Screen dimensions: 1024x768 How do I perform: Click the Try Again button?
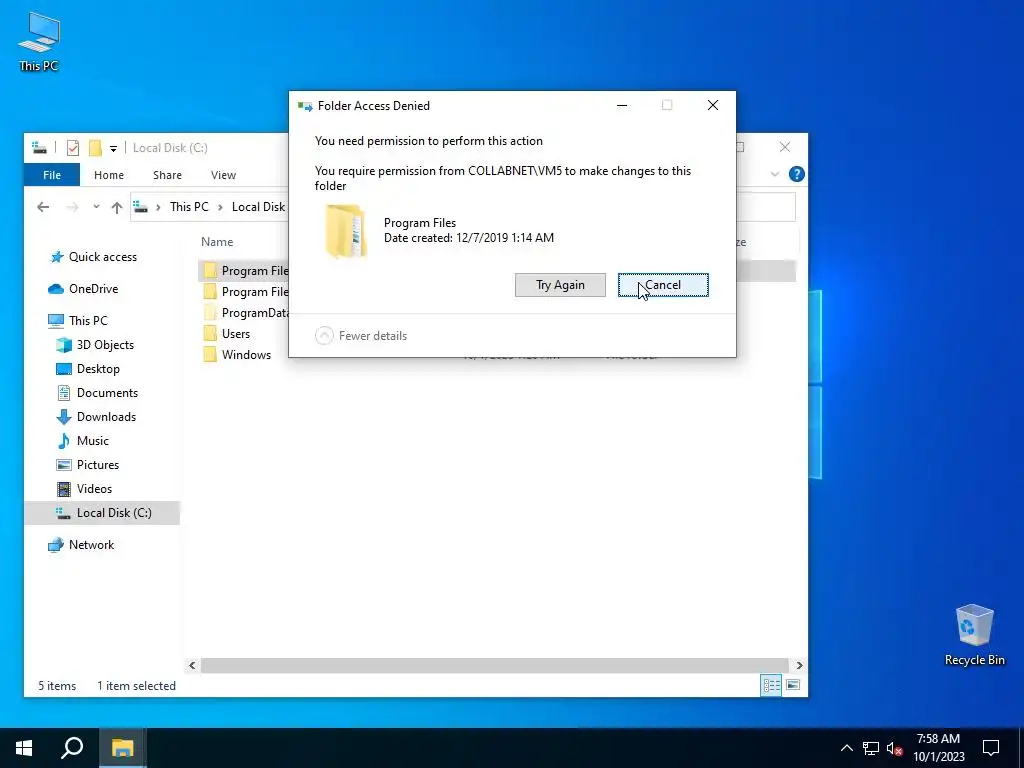560,285
